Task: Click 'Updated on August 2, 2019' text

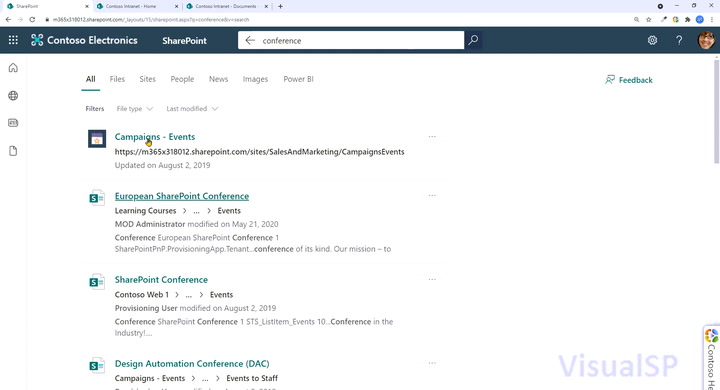Action: coord(163,165)
